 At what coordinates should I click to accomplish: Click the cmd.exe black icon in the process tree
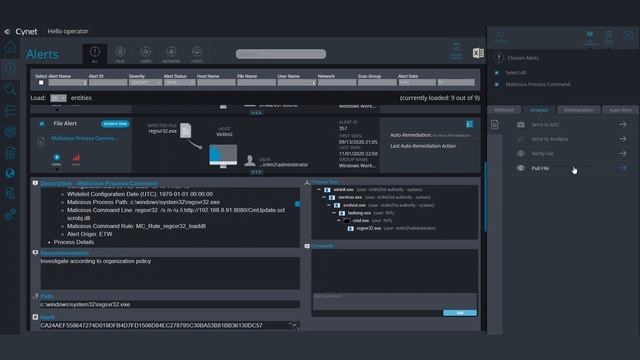[347, 221]
